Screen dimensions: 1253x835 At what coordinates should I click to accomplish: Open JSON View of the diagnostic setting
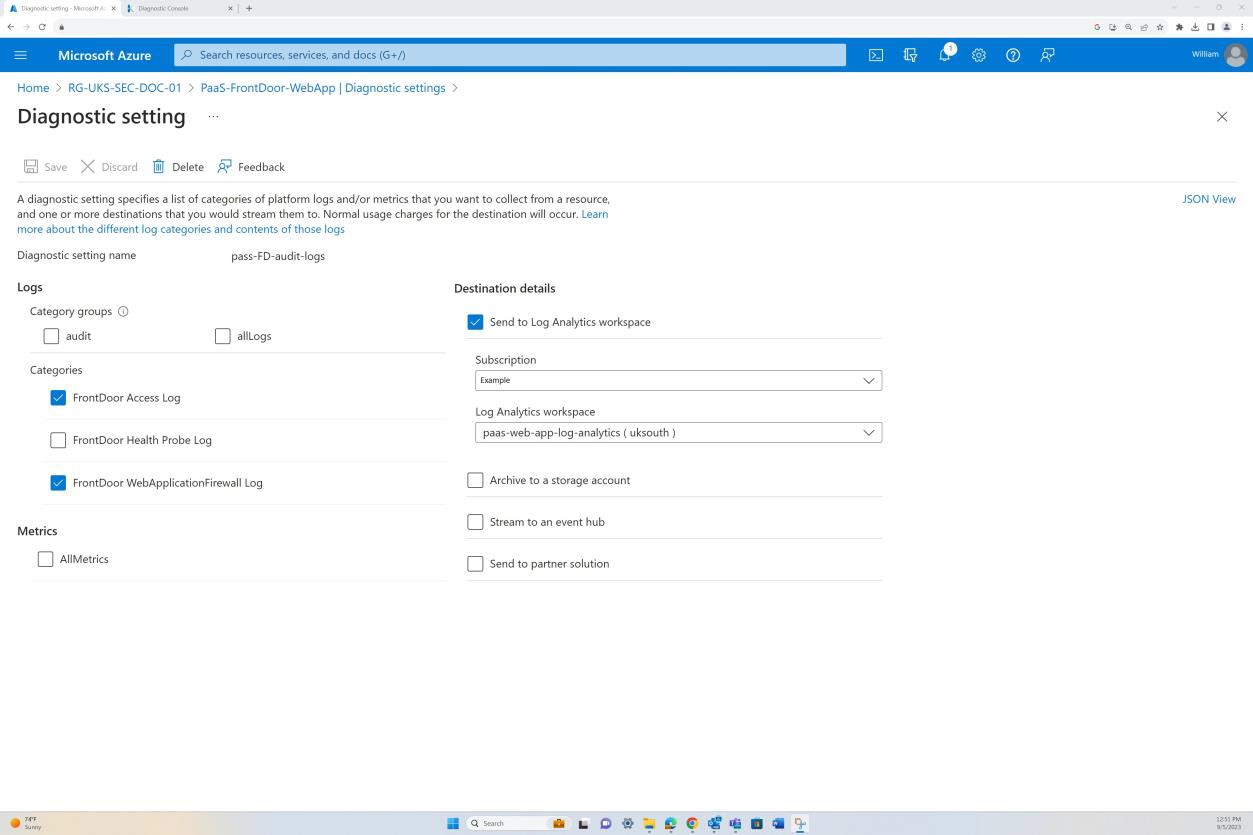[x=1208, y=199]
